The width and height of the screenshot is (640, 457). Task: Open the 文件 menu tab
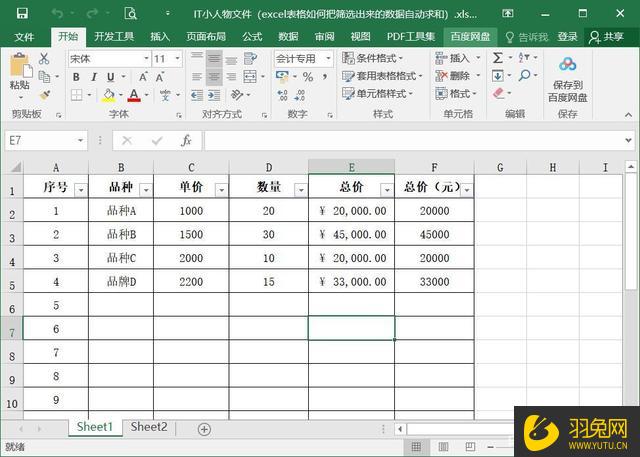pos(24,37)
